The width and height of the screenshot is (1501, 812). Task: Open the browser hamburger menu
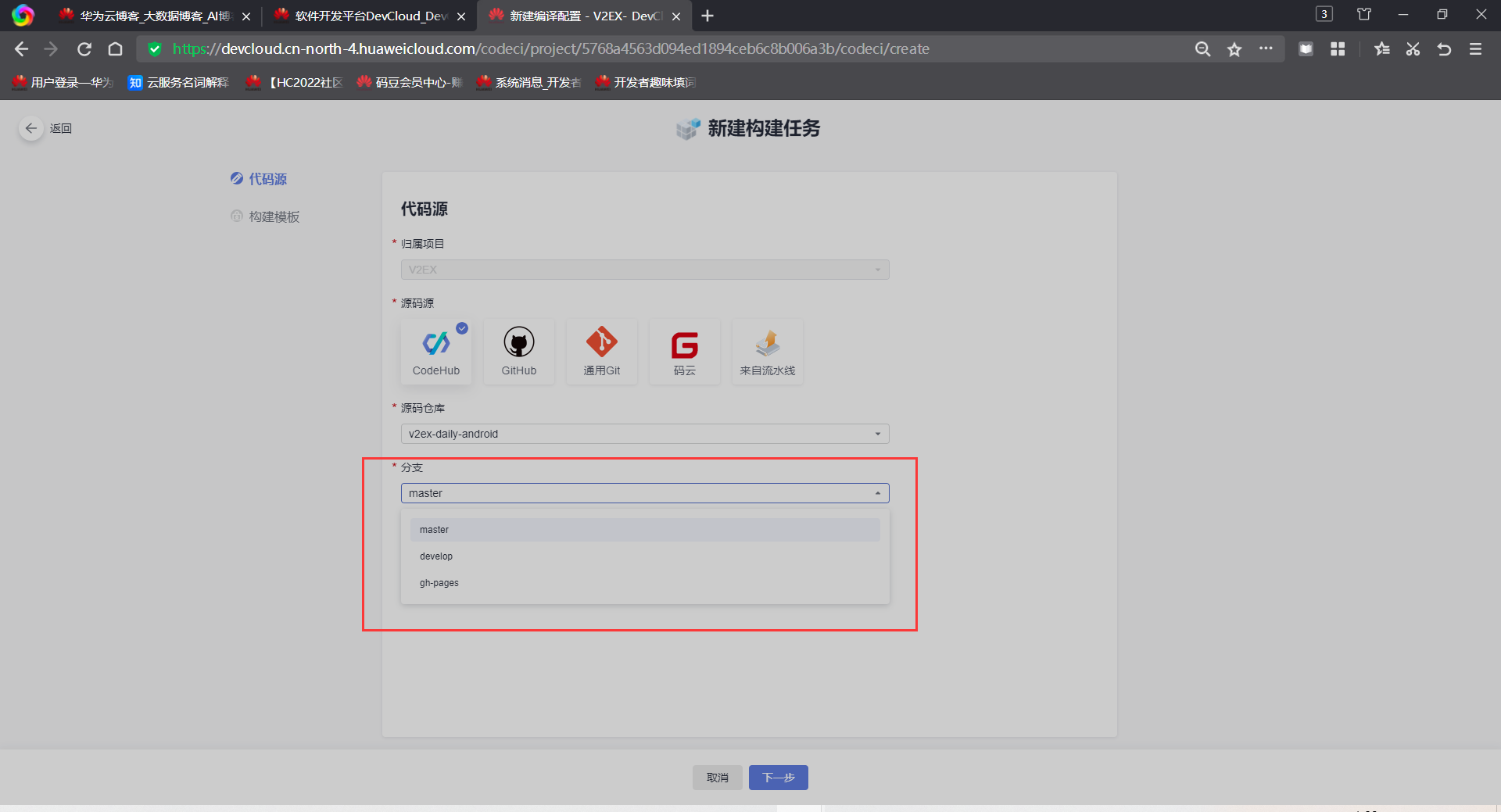click(1476, 49)
